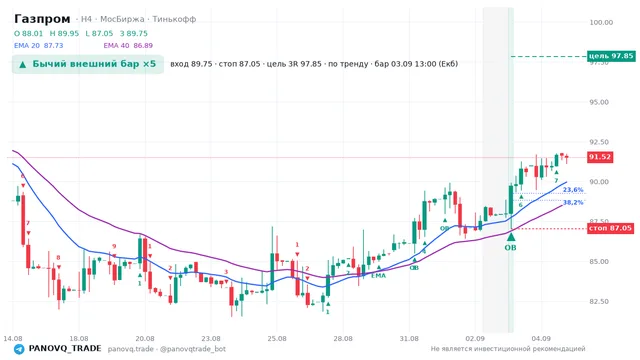Click the green EMA signal label
This screenshot has width=640, height=360.
click(x=378, y=276)
